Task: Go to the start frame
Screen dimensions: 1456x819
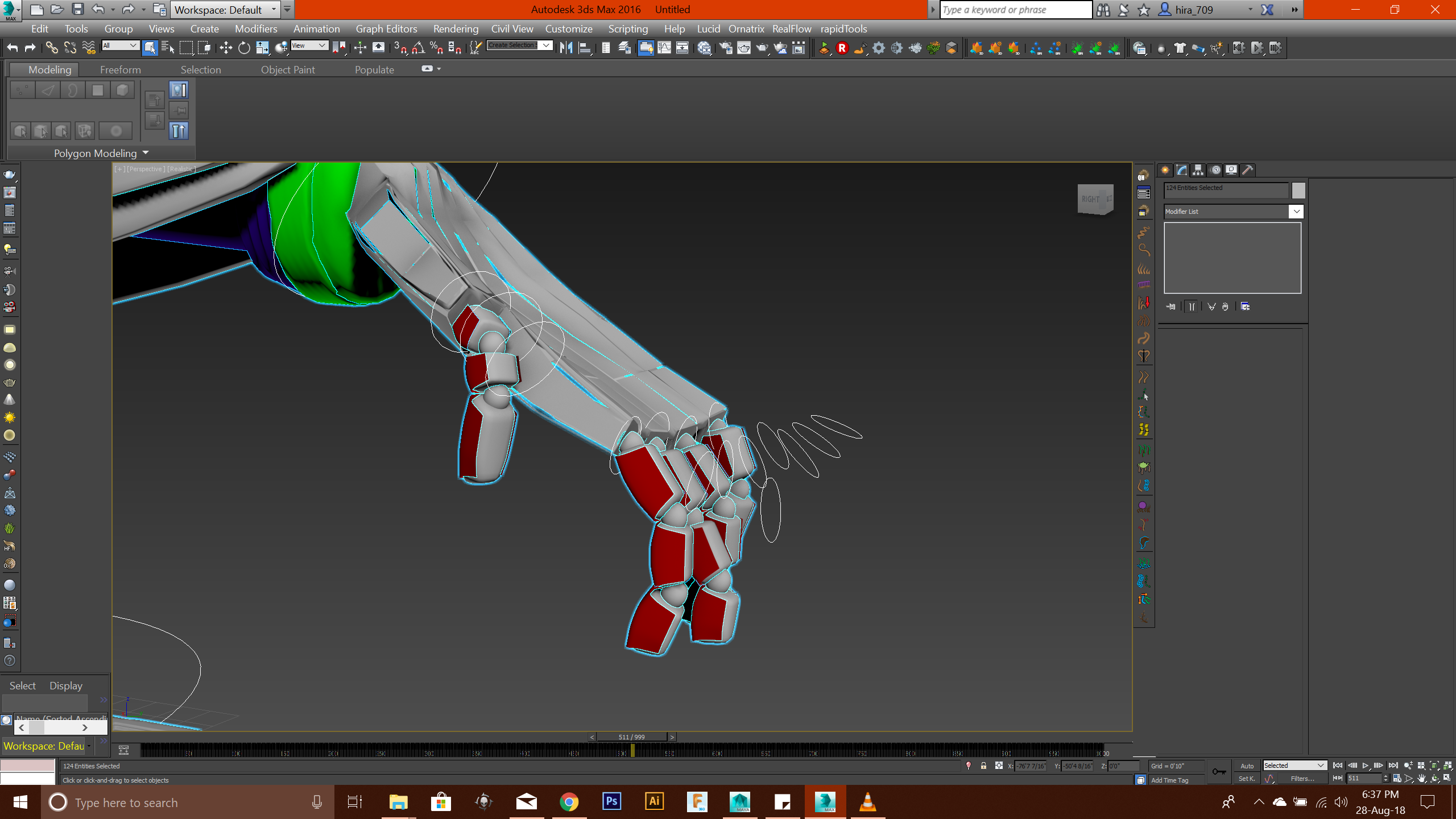Action: click(1338, 766)
